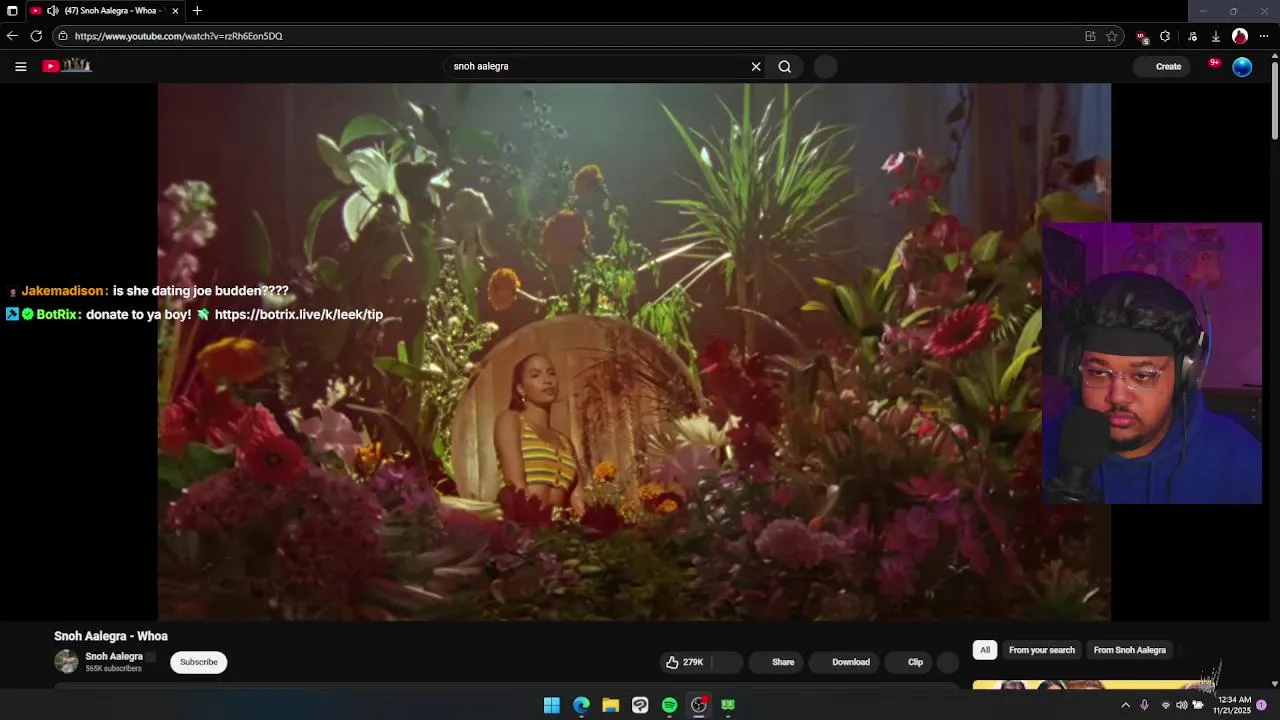The height and width of the screenshot is (720, 1280).
Task: Select the All filter chip
Action: point(985,650)
